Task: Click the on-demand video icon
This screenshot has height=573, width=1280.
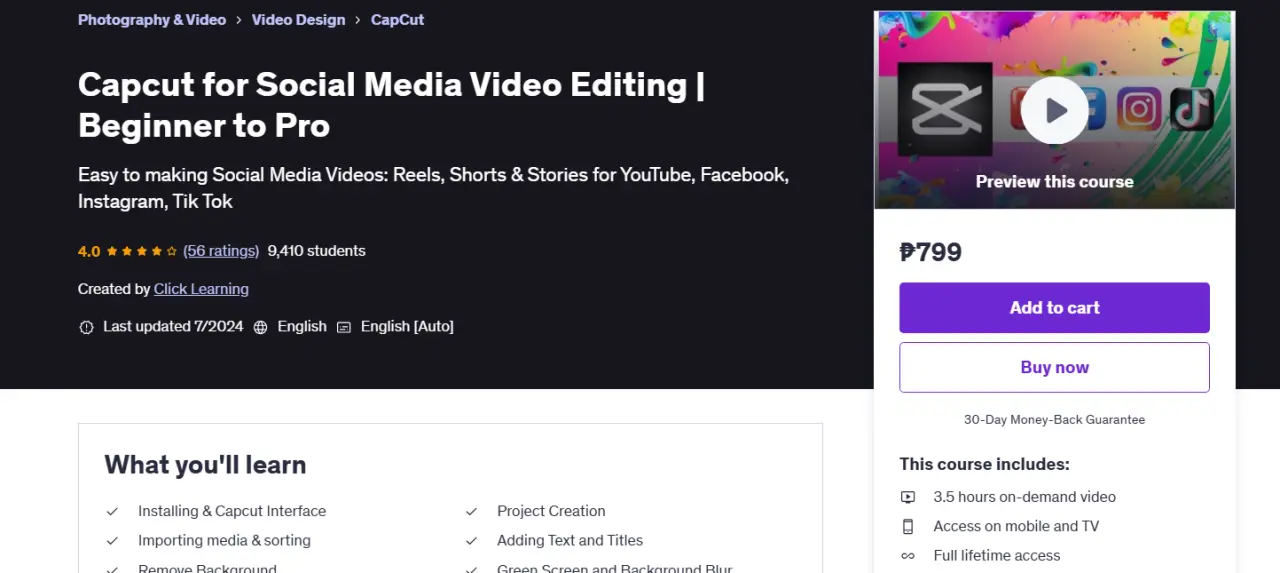Action: click(908, 497)
